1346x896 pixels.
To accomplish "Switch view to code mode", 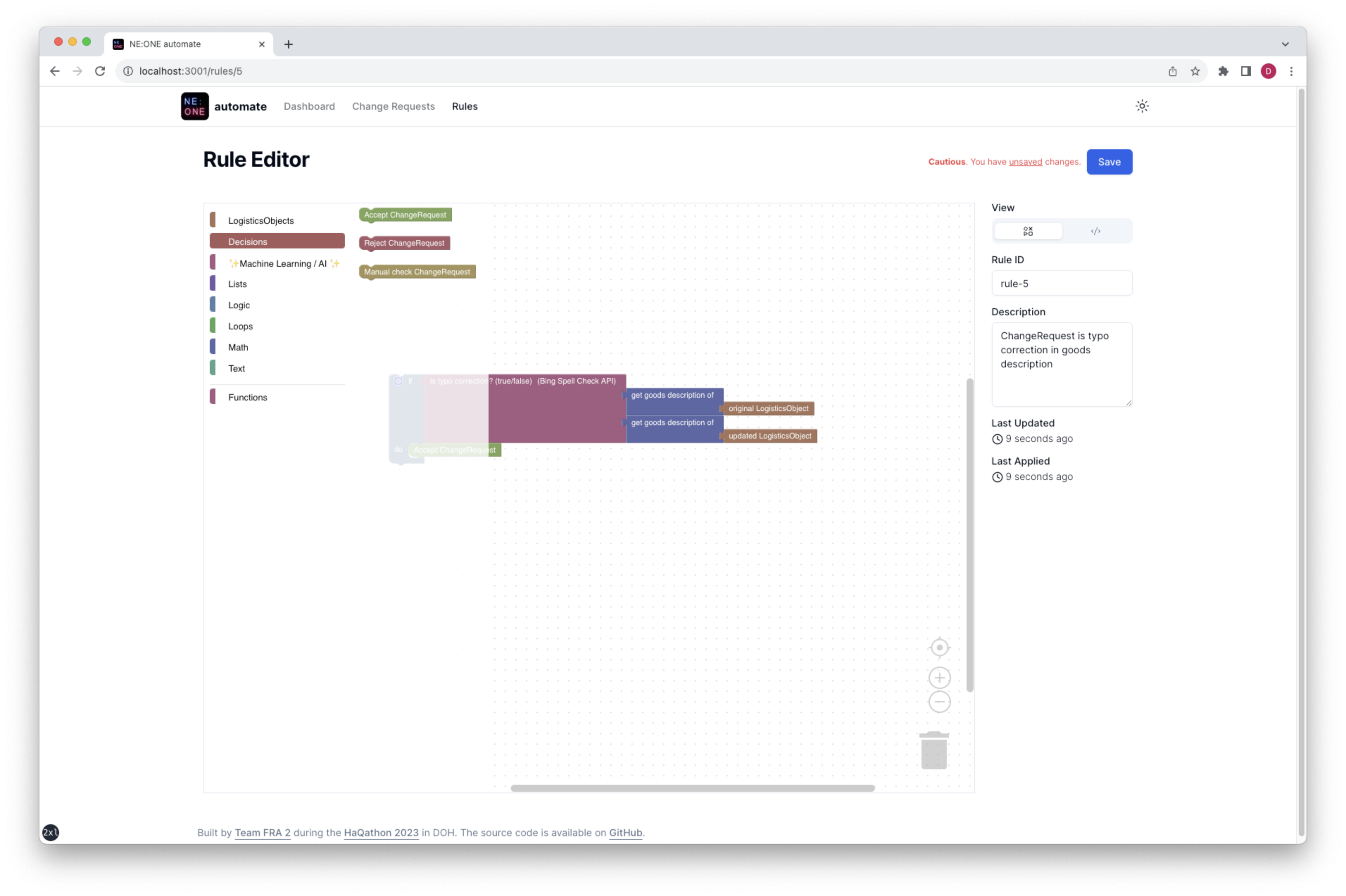I will click(x=1095, y=232).
